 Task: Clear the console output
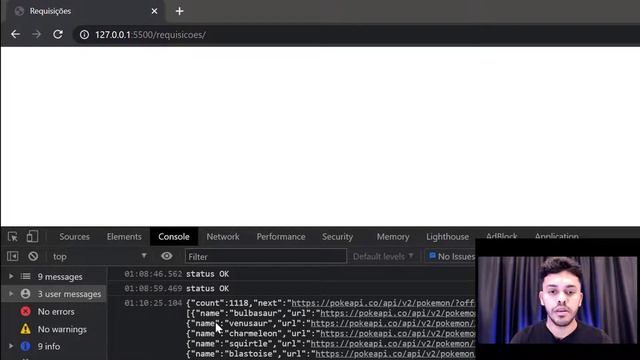[33, 256]
